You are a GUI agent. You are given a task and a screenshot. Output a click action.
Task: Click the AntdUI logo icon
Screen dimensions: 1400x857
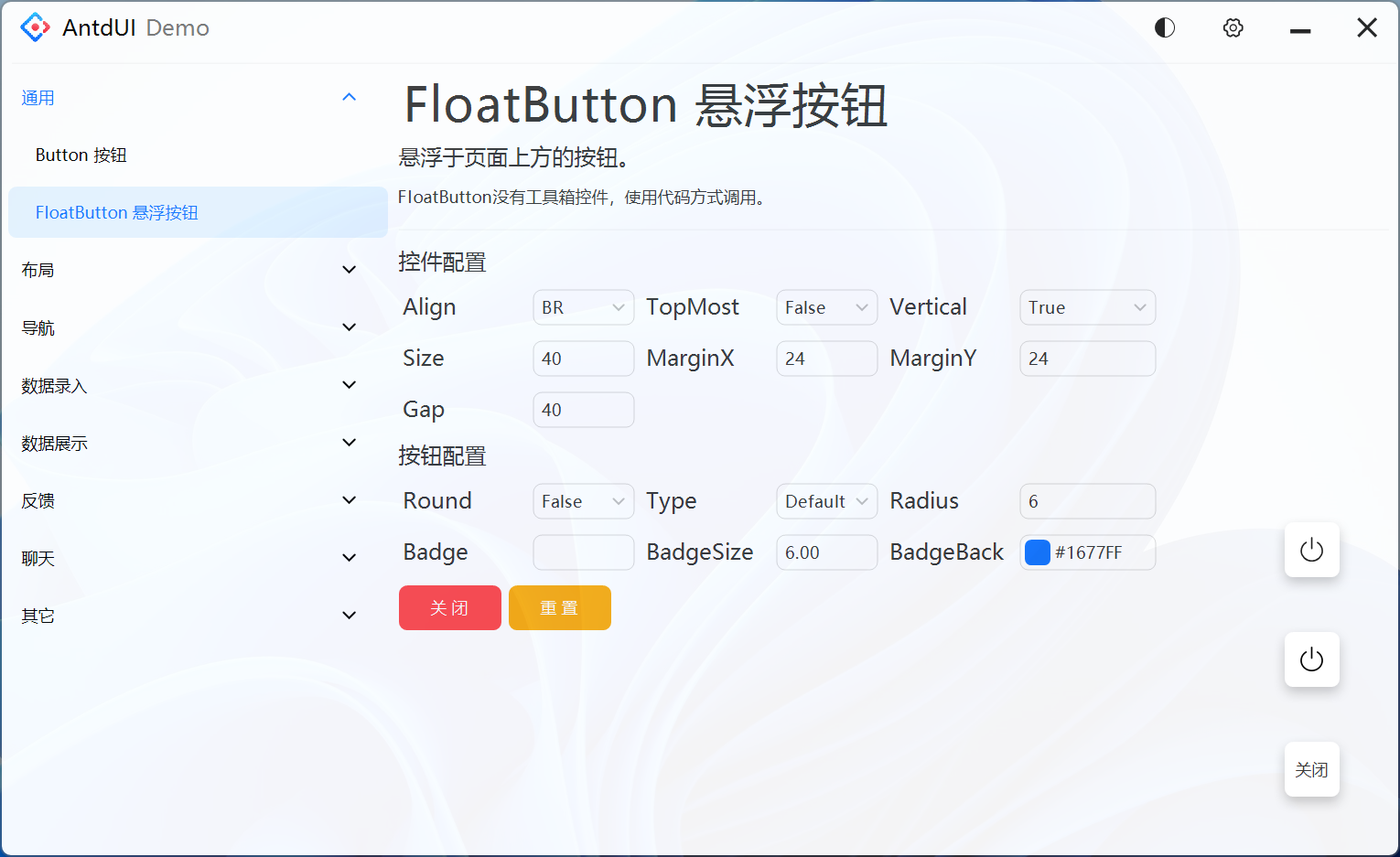35,27
